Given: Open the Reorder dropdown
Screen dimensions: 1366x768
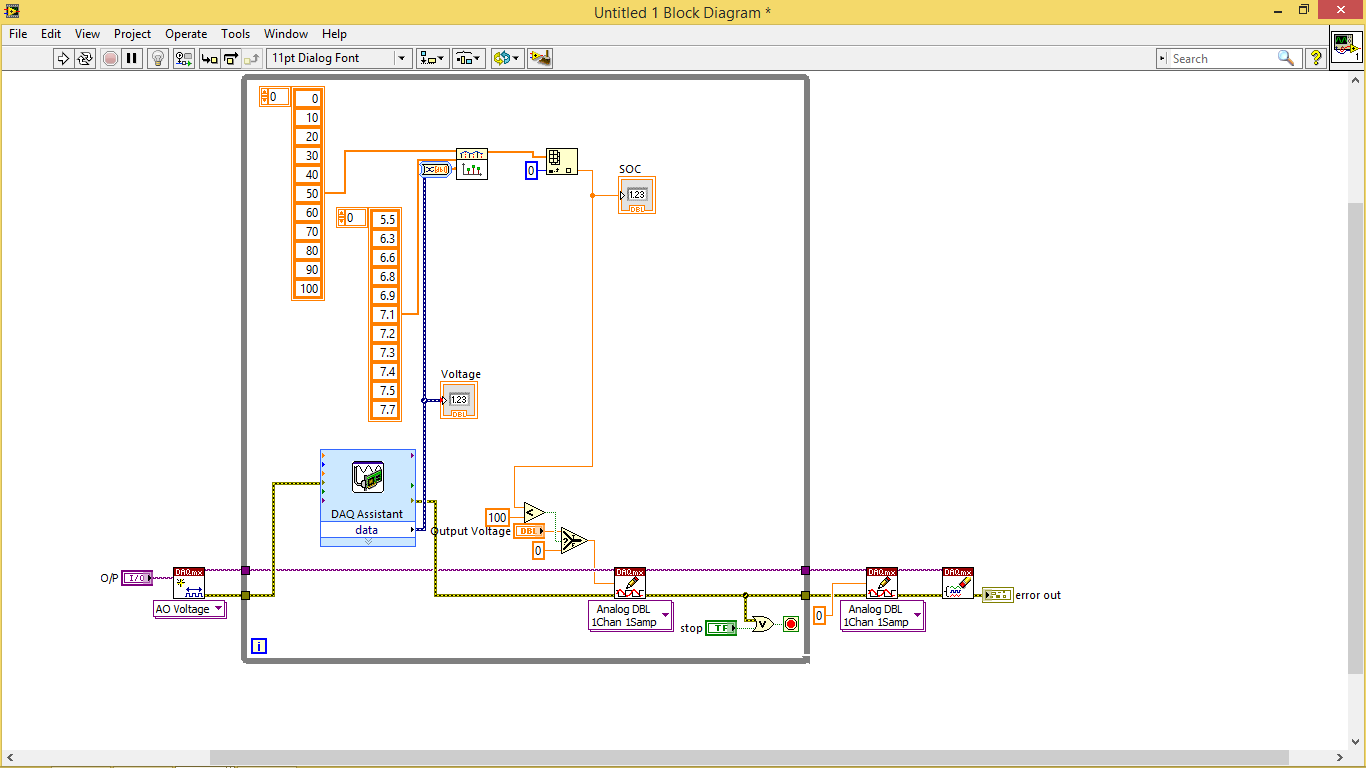Looking at the screenshot, I should 507,58.
